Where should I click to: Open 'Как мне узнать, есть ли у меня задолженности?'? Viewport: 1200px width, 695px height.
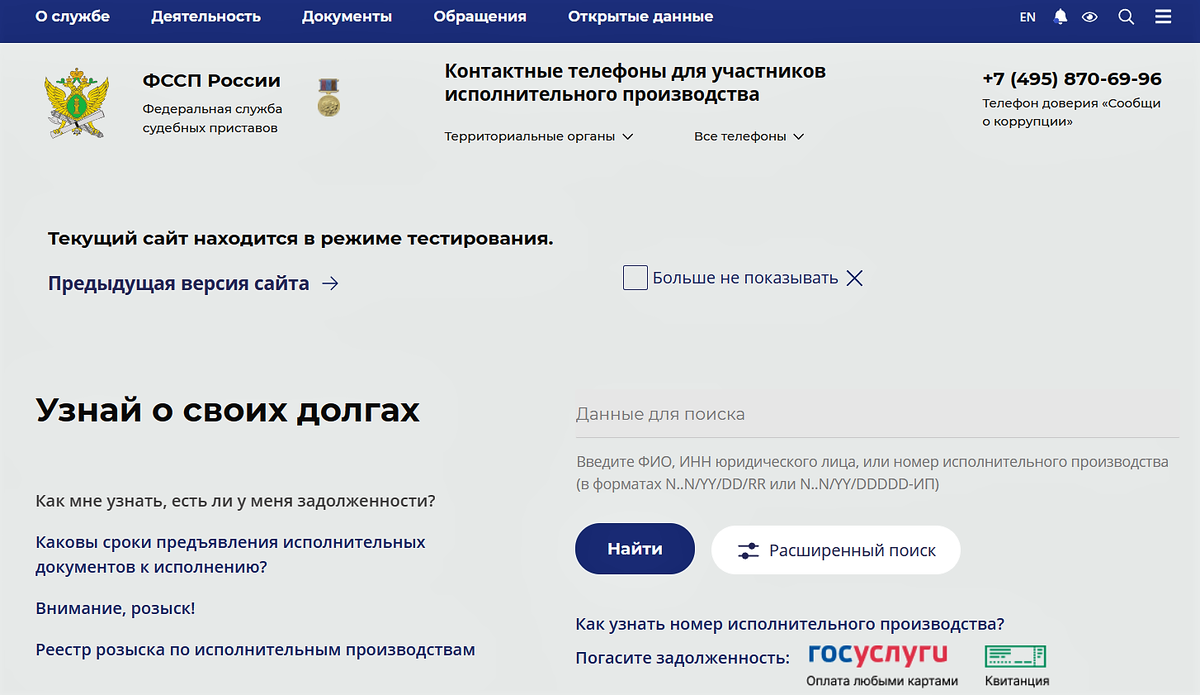tap(235, 501)
